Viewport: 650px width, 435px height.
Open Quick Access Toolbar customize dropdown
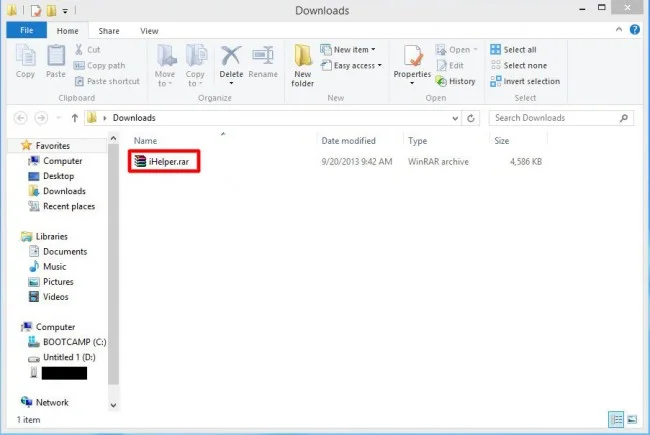[x=65, y=11]
